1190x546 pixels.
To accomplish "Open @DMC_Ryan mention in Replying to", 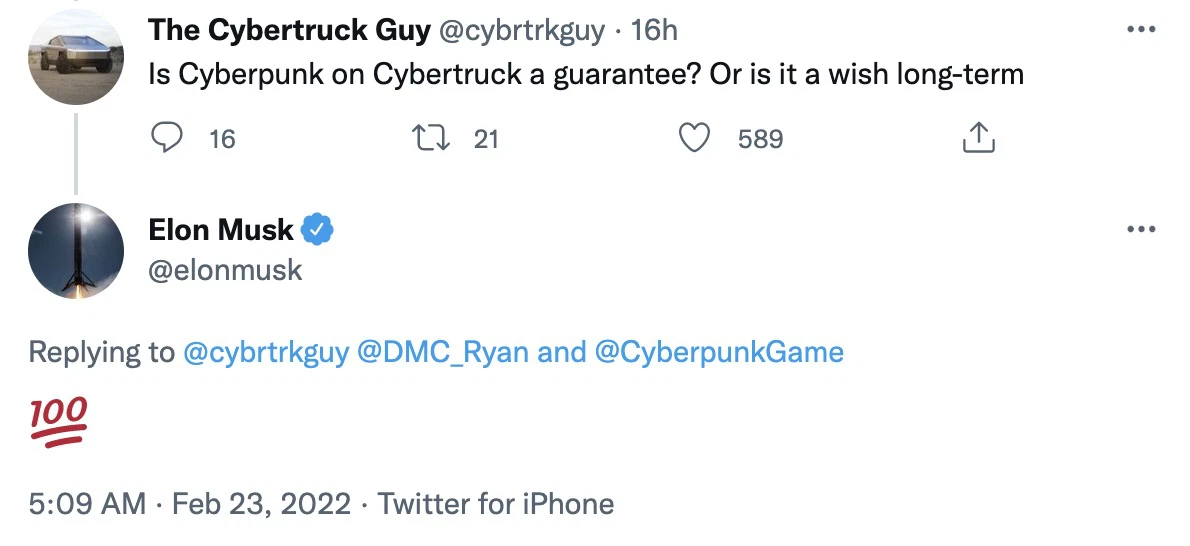I will pyautogui.click(x=443, y=352).
